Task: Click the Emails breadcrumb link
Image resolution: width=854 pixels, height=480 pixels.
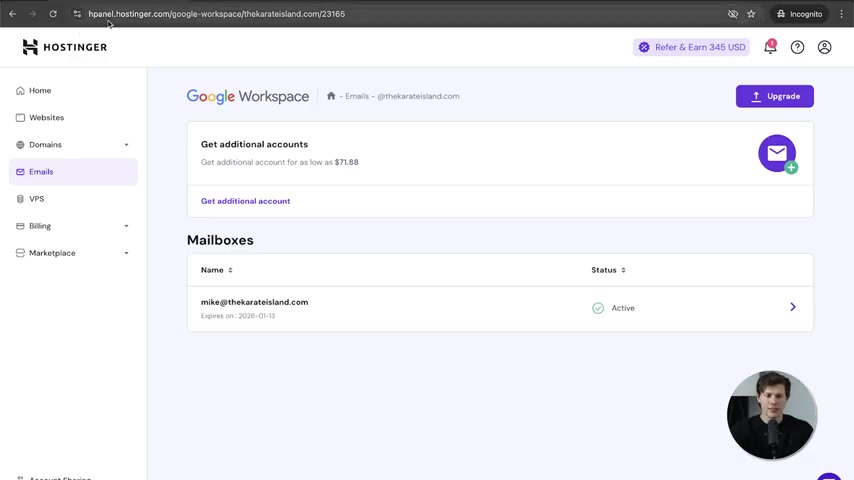Action: point(357,96)
